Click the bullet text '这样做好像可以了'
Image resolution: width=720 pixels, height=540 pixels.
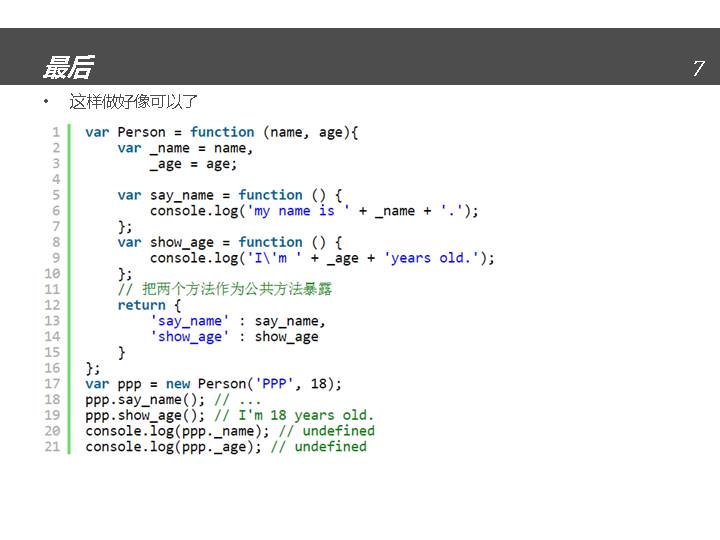tap(133, 102)
